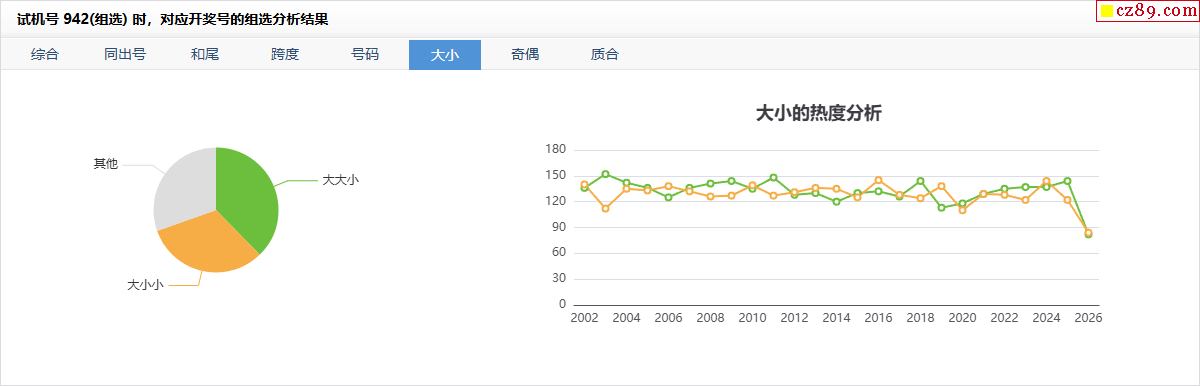Select the 大大小 pie label
Viewport: 1200px width, 386px height.
coord(340,180)
